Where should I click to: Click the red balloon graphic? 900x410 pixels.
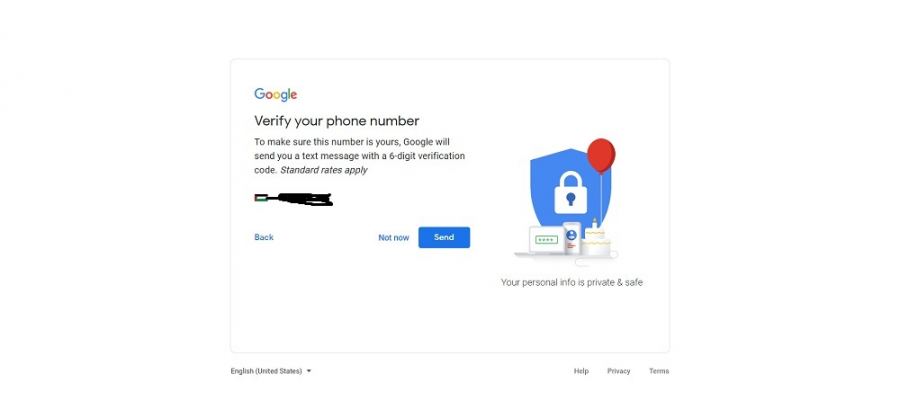[x=601, y=155]
